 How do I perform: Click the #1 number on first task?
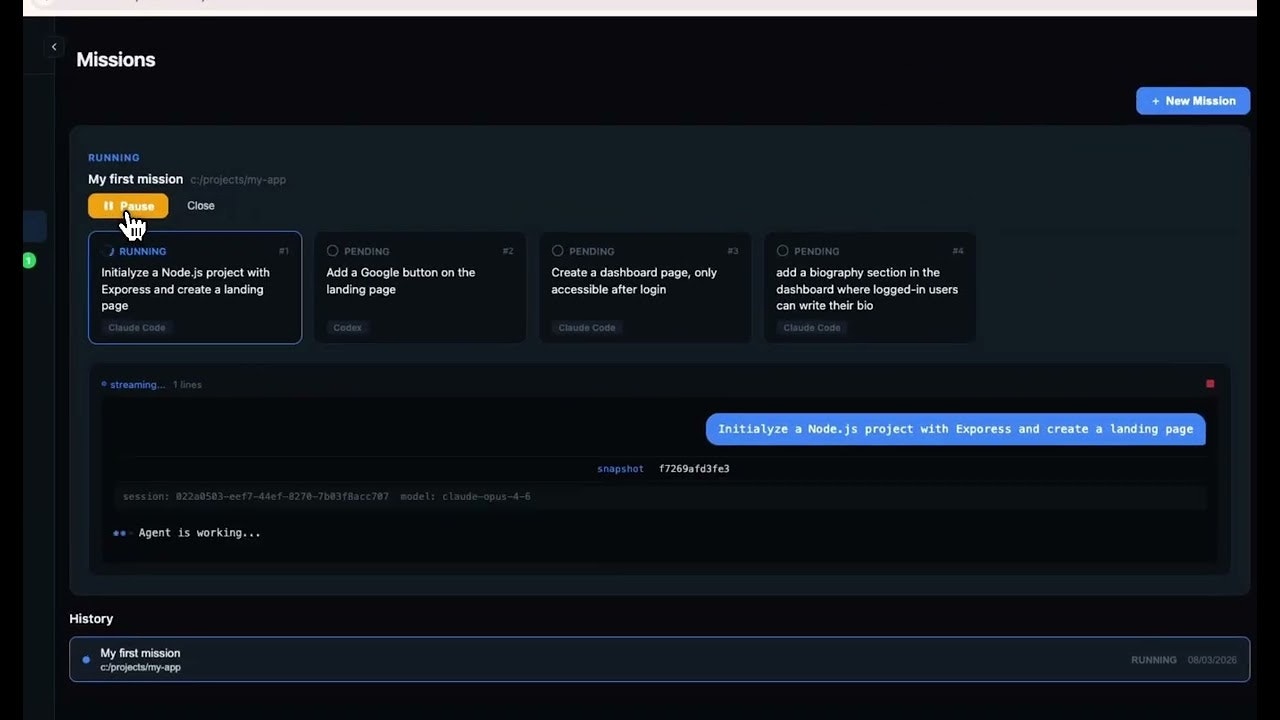coord(284,251)
